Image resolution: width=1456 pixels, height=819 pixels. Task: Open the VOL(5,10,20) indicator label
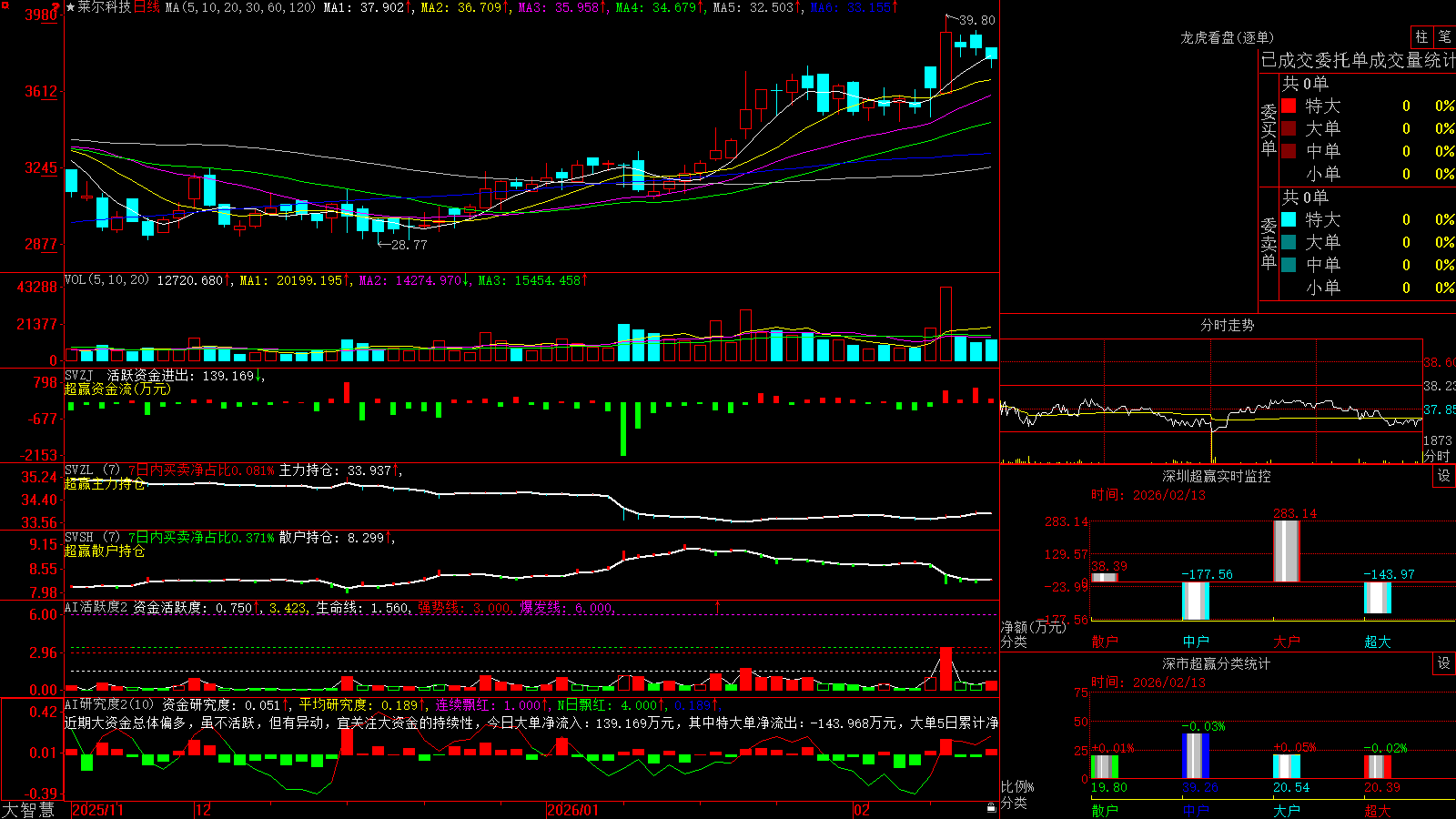(106, 280)
